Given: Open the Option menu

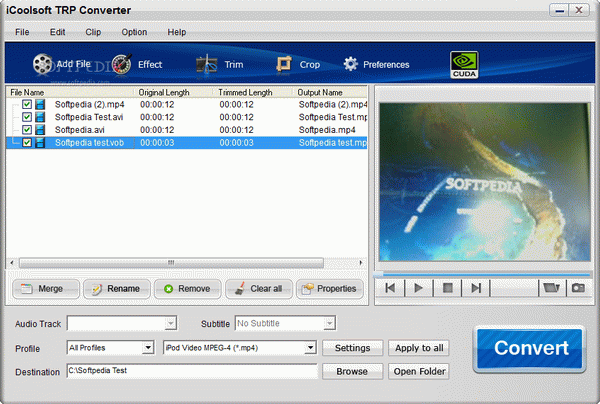Looking at the screenshot, I should [x=134, y=32].
